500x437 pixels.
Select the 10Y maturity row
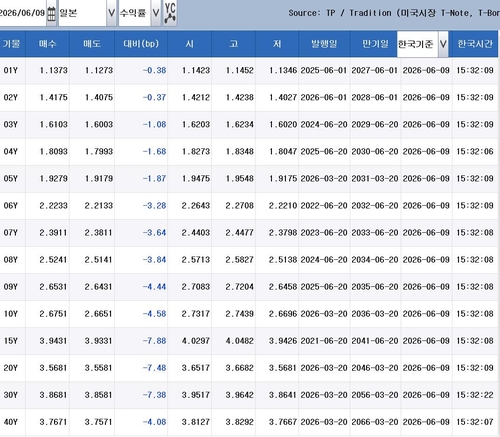(249, 314)
